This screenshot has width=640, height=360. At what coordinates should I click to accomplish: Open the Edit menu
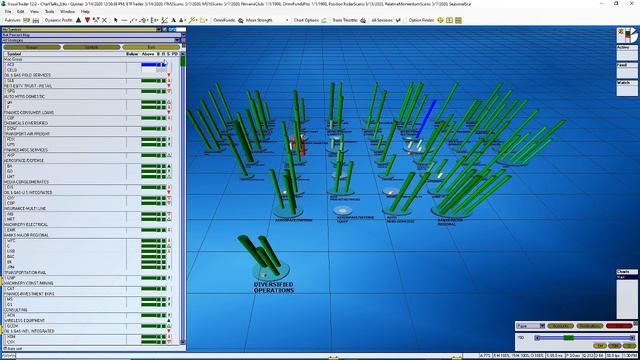(x=20, y=12)
